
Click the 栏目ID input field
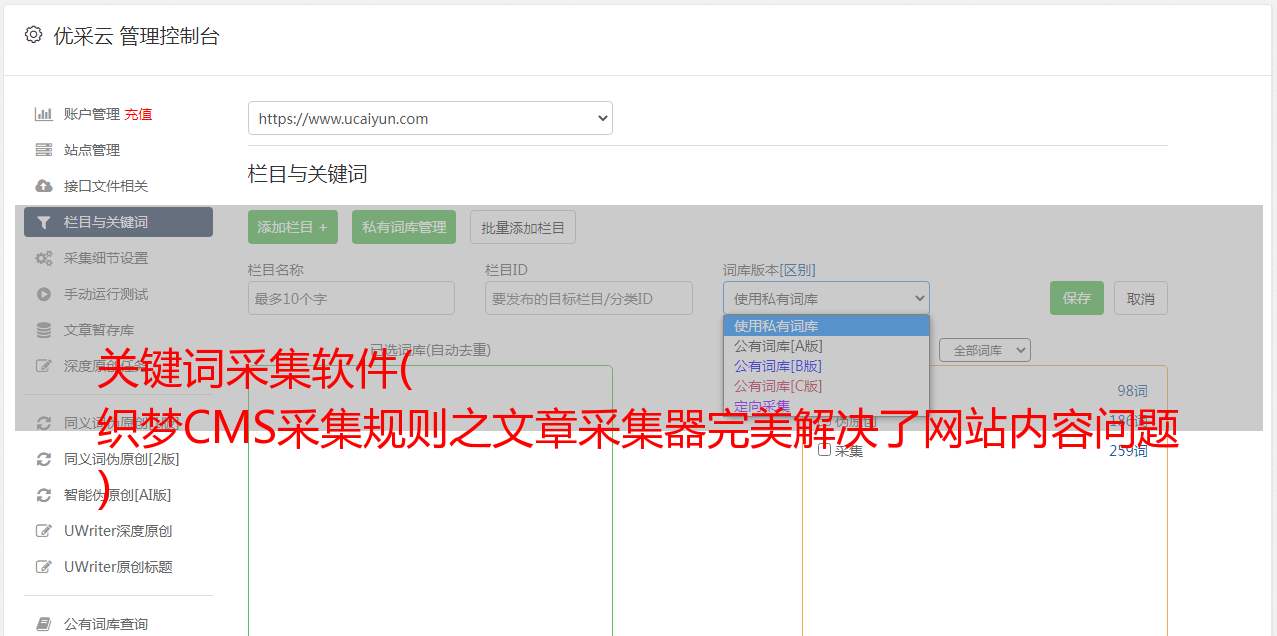(x=589, y=298)
